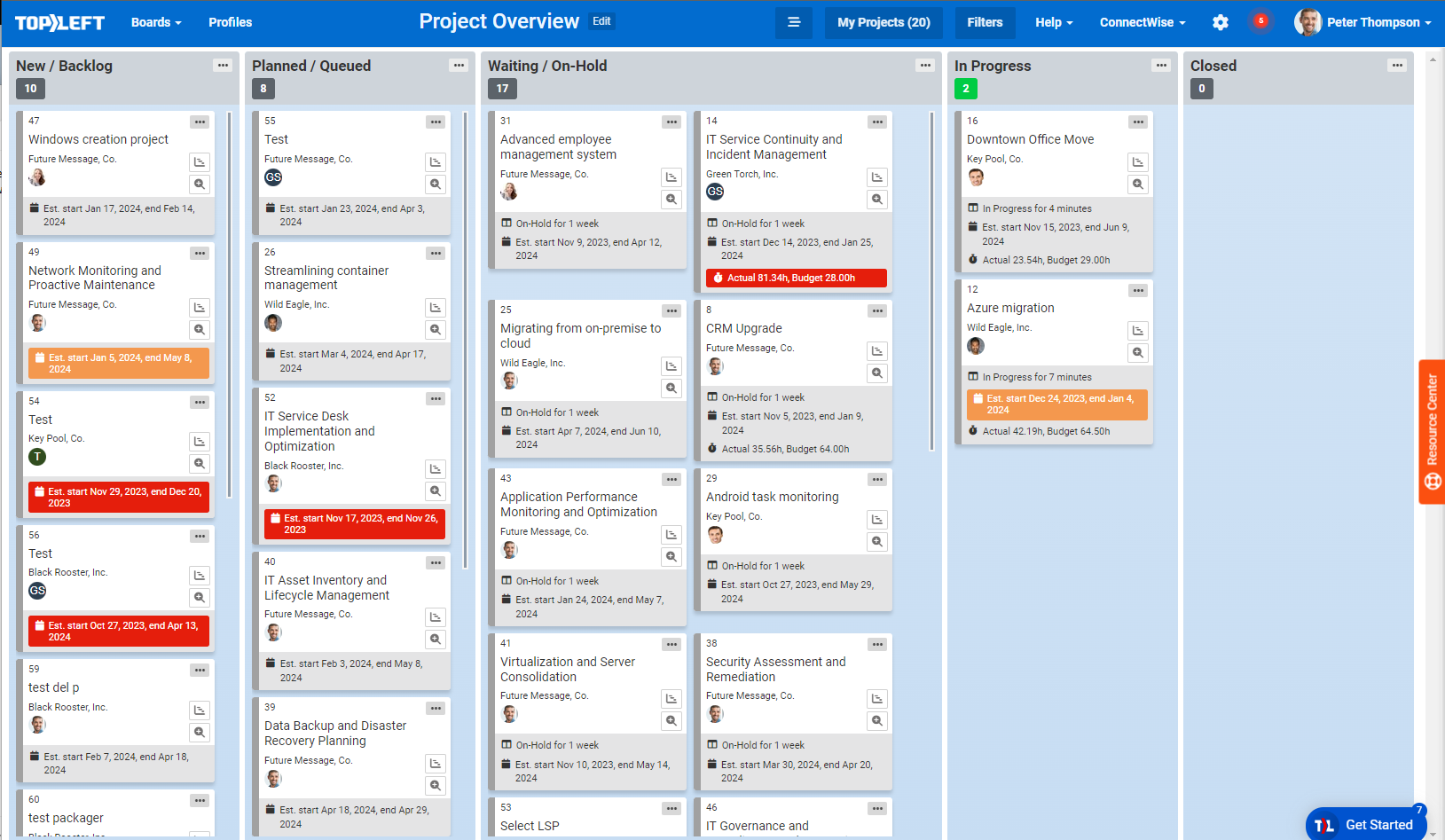Open the Gantt chart for Downtown Office Move
The image size is (1445, 840).
[x=1138, y=162]
